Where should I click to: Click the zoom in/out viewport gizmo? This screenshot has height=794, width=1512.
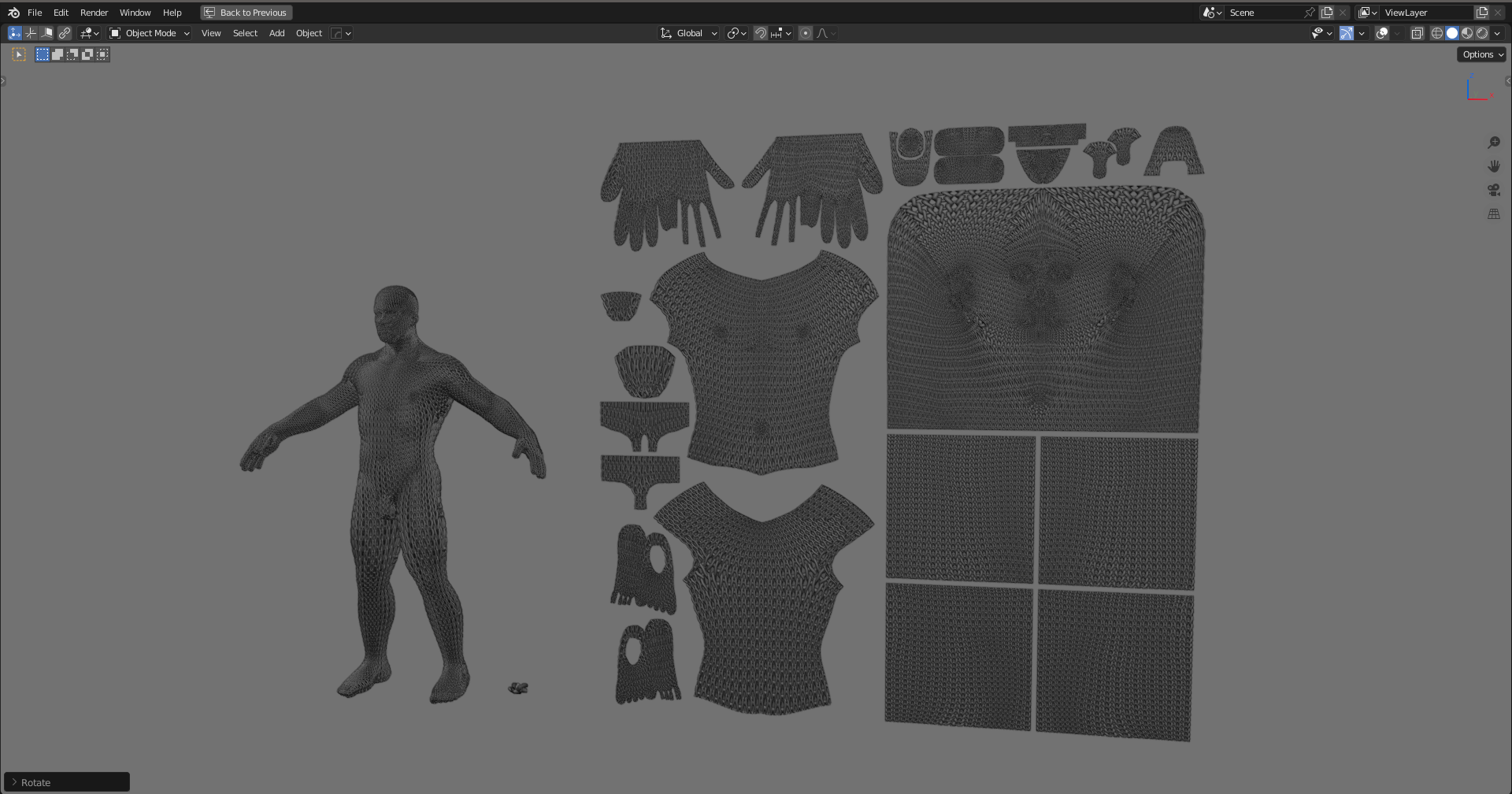[1494, 143]
